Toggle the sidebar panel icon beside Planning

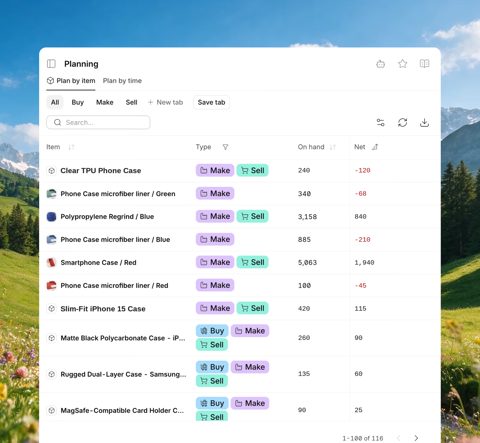(51, 64)
